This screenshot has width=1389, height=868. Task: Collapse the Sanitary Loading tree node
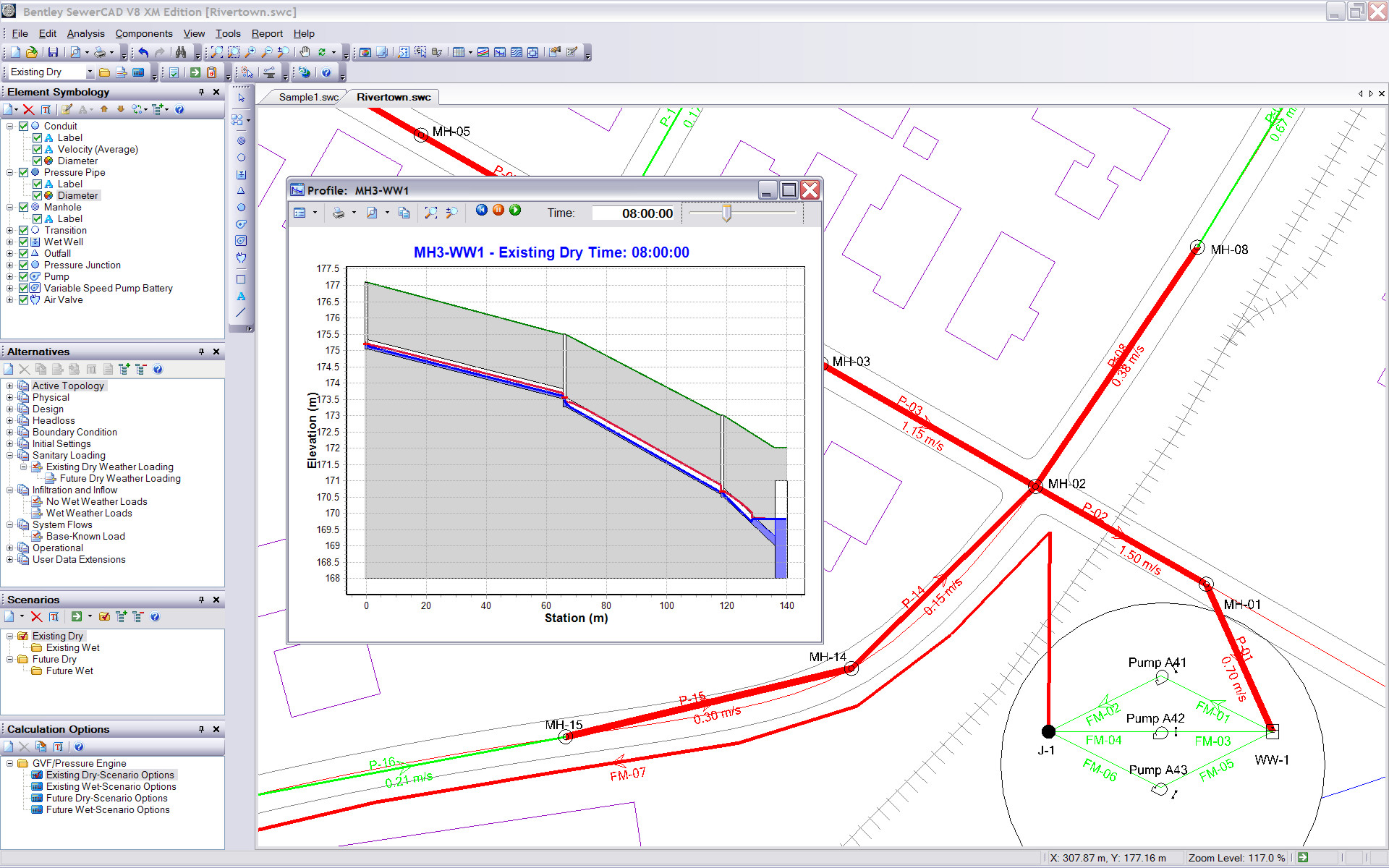tap(10, 455)
